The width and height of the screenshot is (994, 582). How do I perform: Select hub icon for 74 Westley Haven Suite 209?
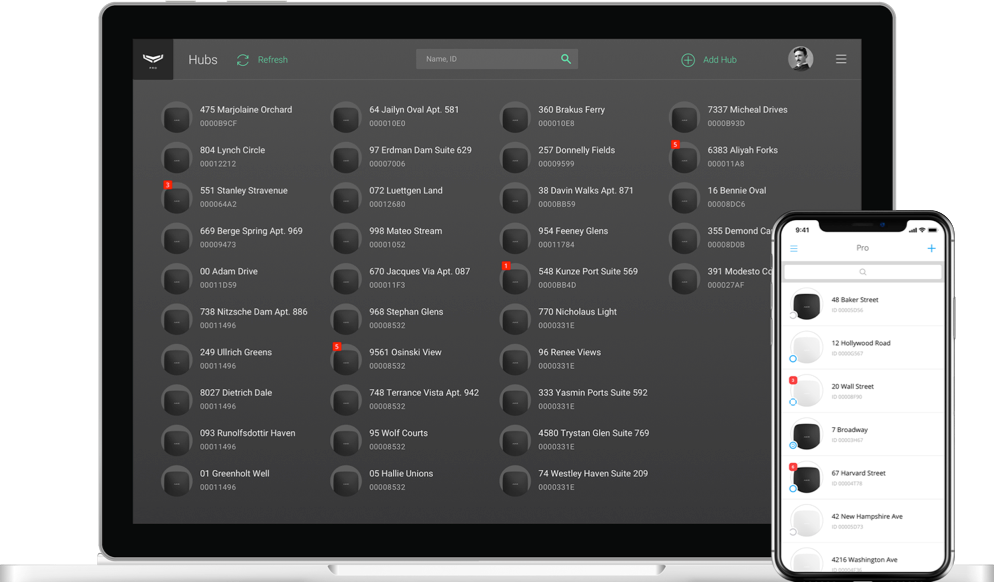pos(515,481)
